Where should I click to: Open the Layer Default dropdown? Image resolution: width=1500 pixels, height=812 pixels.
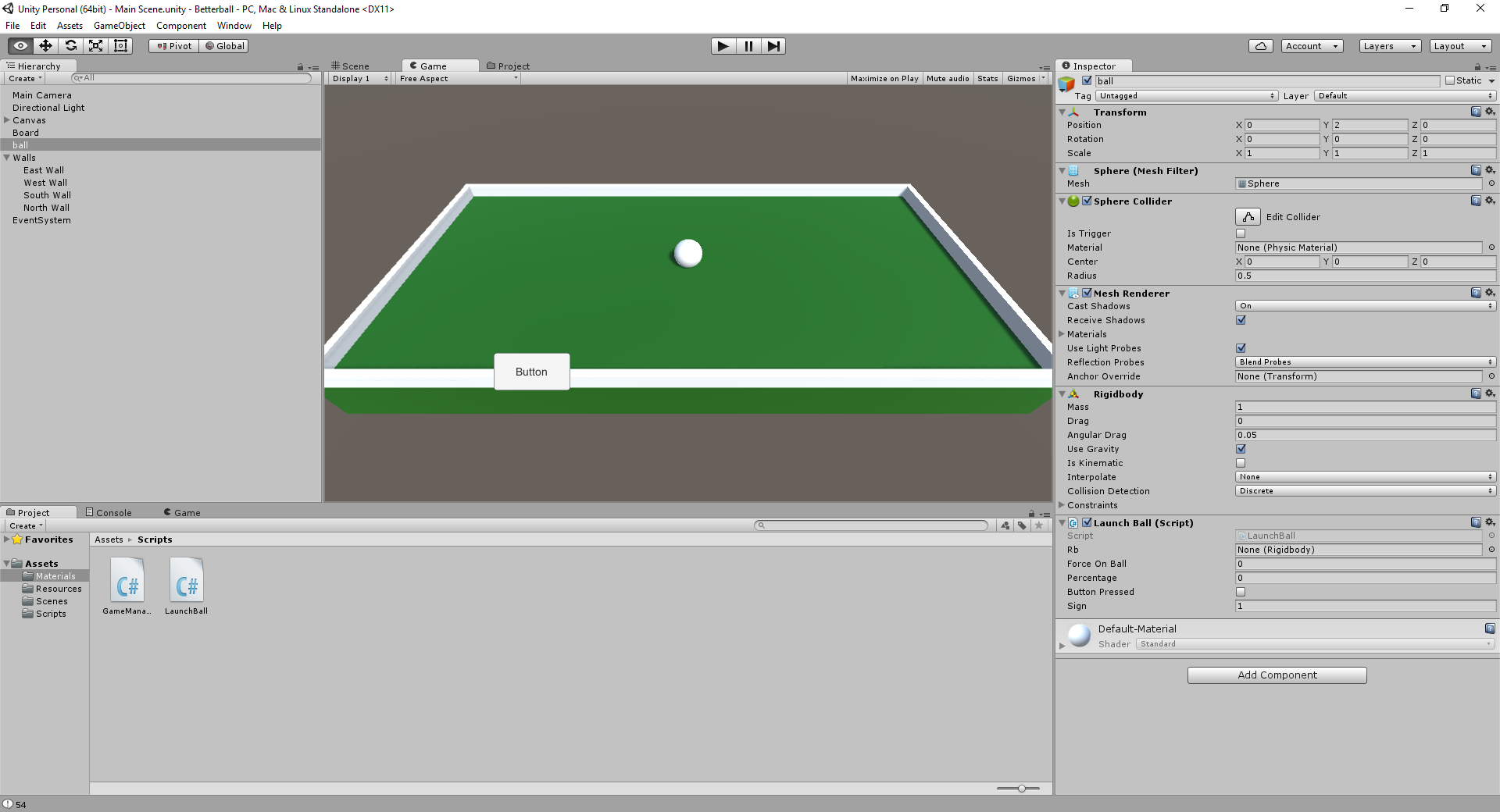click(1405, 96)
